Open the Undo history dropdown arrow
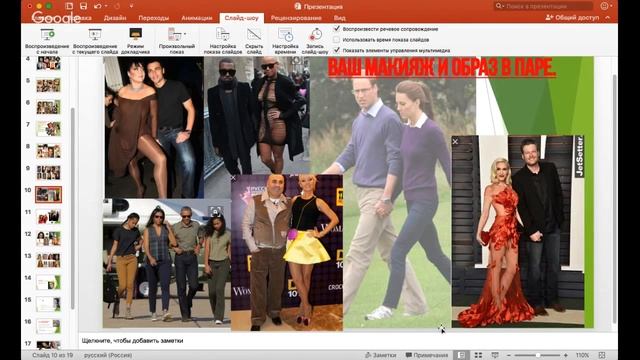 click(x=107, y=6)
